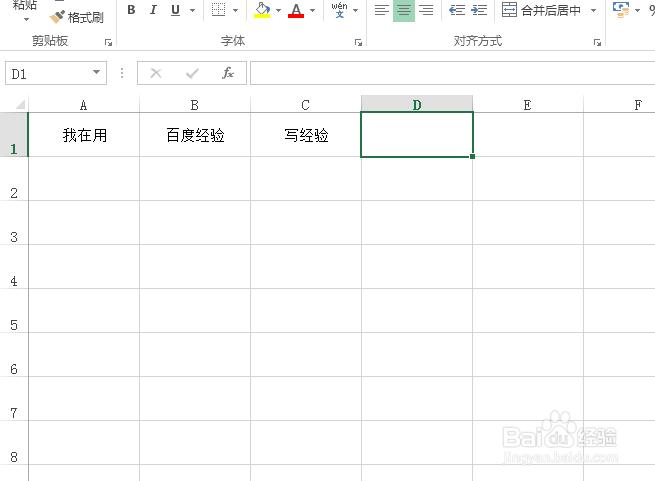655x481 pixels.
Task: Open font color dropdown arrow
Action: click(x=312, y=10)
